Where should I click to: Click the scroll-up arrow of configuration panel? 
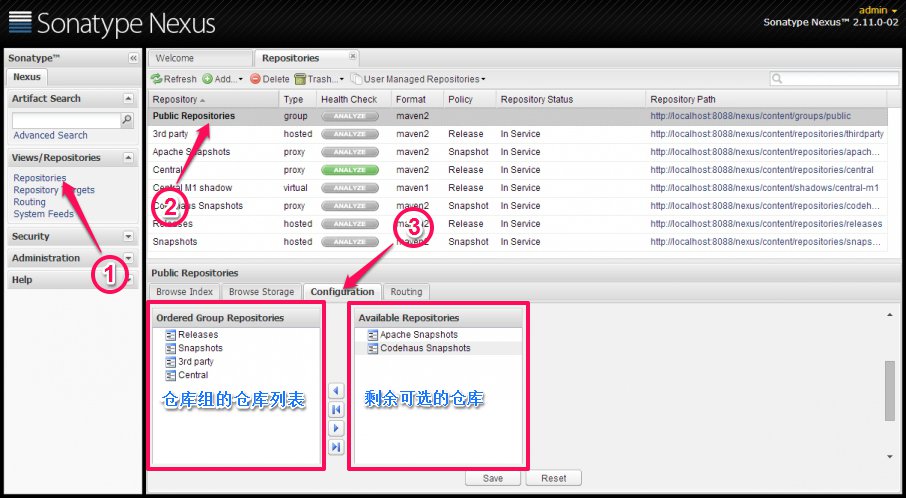pos(890,315)
